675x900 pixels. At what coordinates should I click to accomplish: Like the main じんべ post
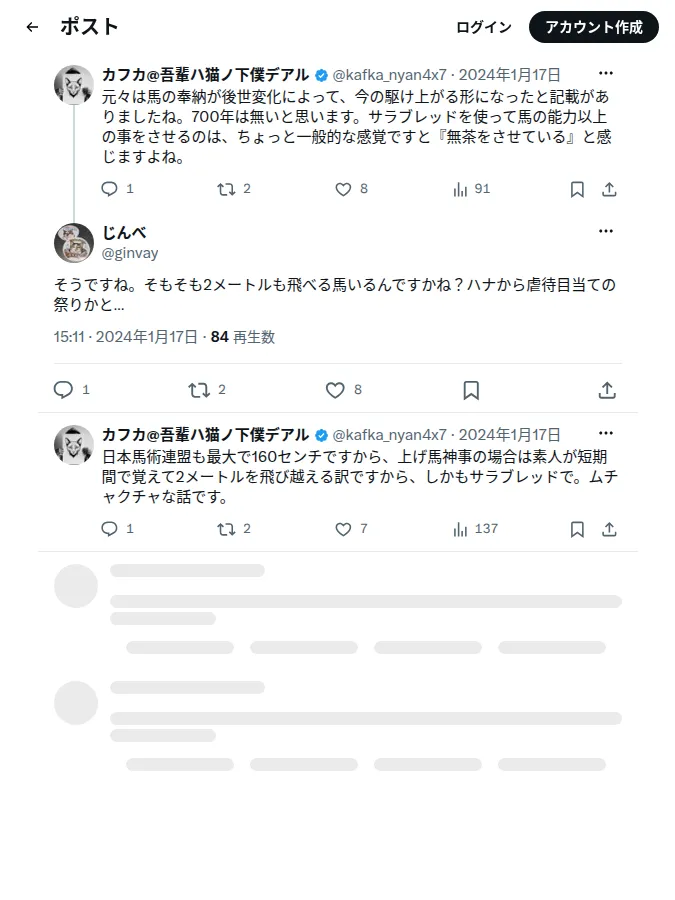(x=343, y=390)
